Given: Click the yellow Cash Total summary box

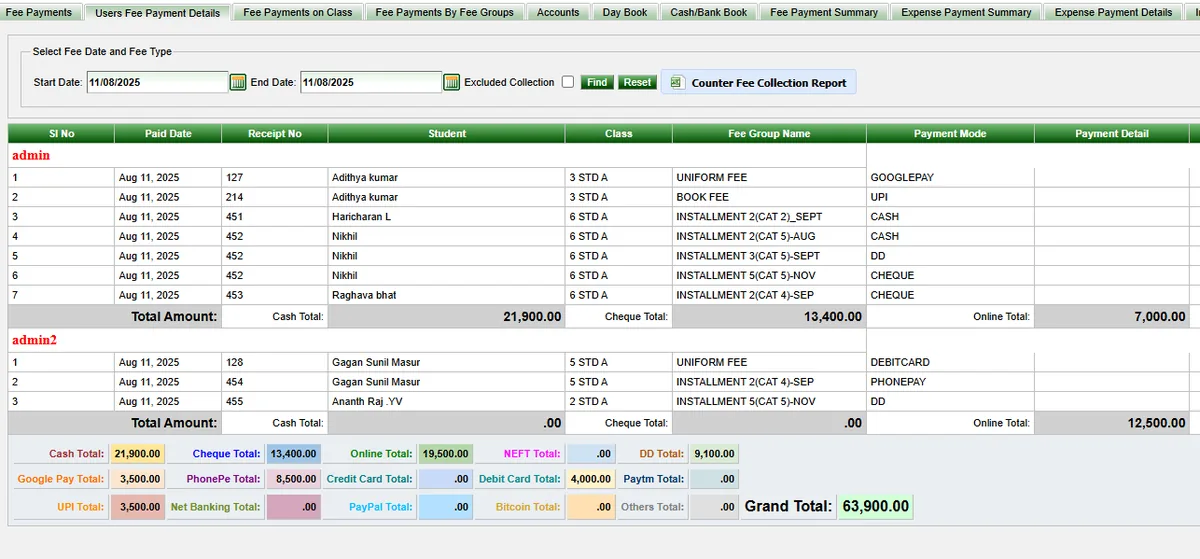Looking at the screenshot, I should tap(137, 454).
